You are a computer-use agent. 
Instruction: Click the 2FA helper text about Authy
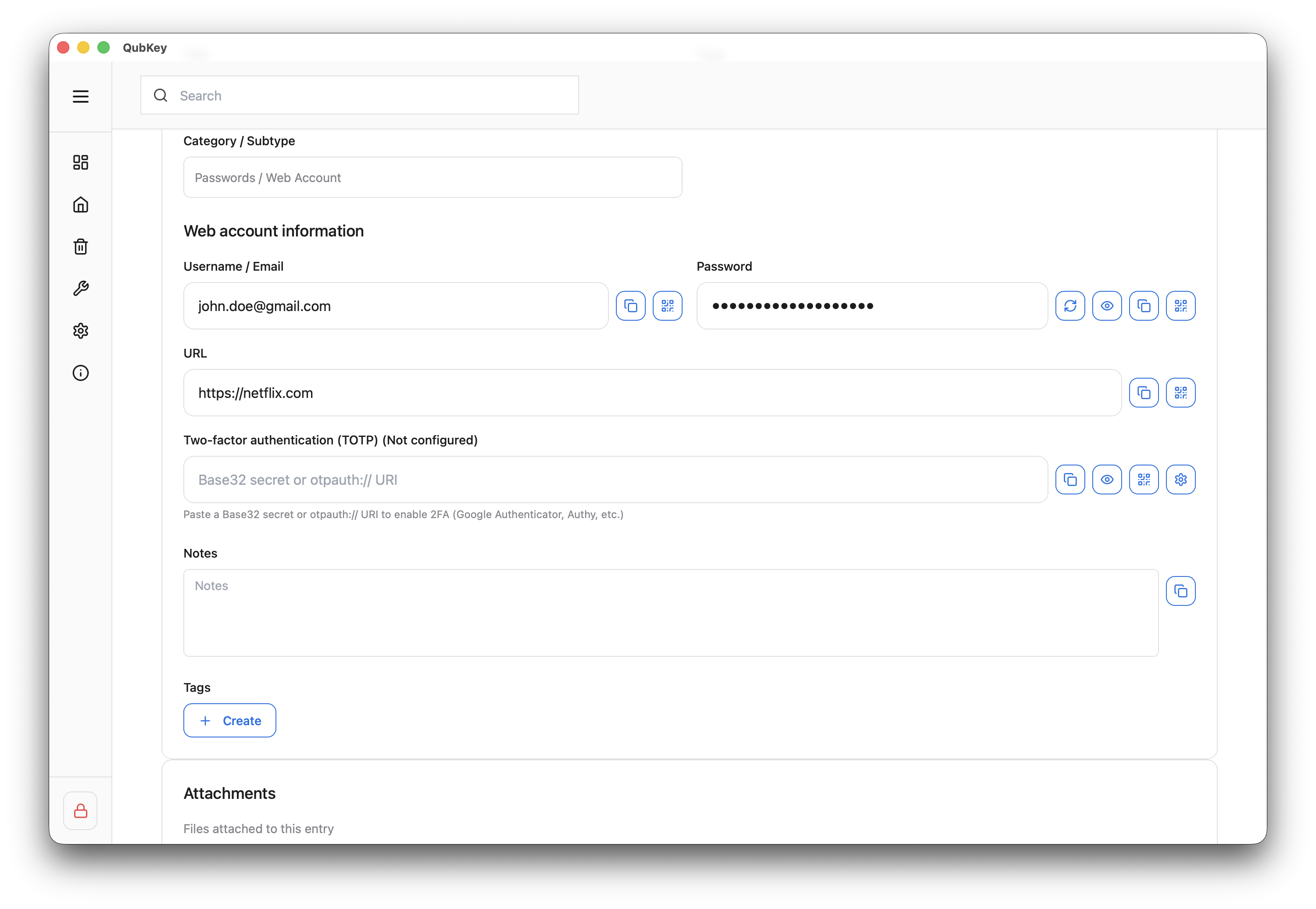pyautogui.click(x=403, y=514)
